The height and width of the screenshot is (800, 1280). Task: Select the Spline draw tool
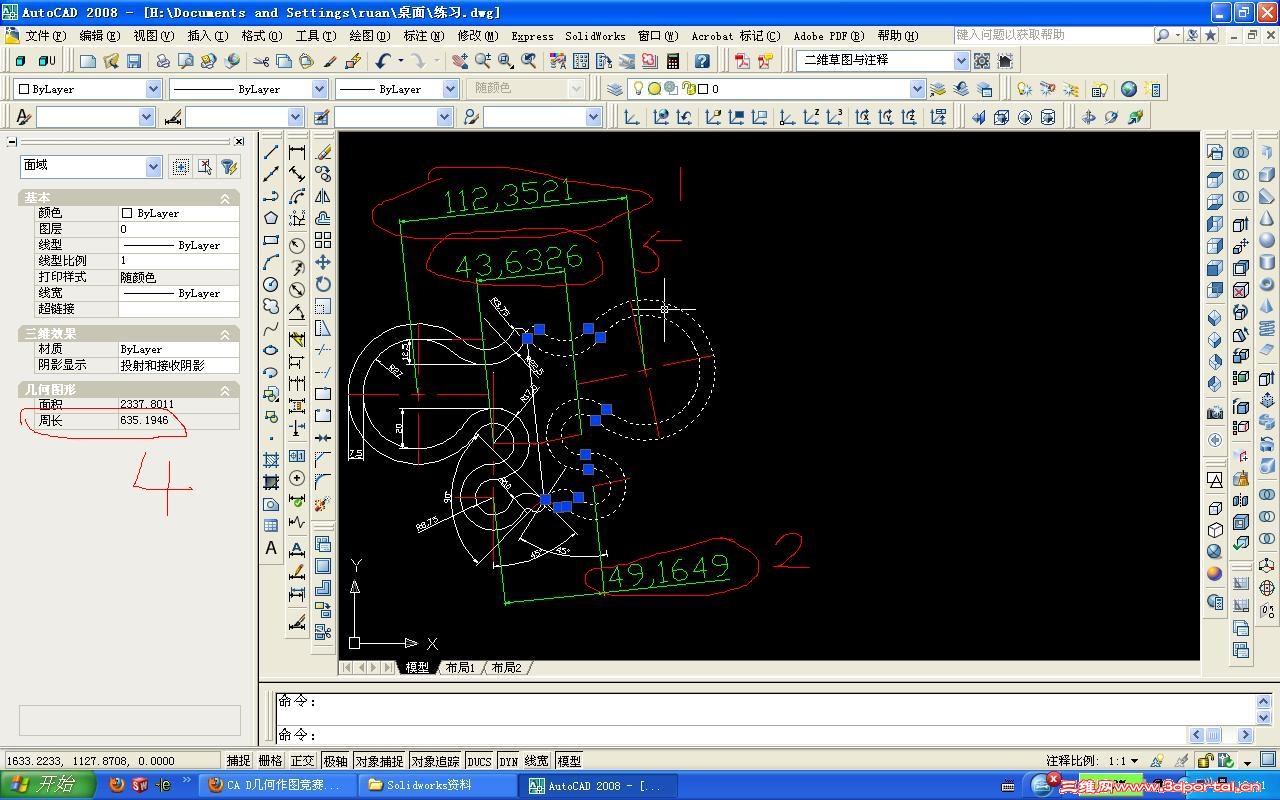click(271, 328)
